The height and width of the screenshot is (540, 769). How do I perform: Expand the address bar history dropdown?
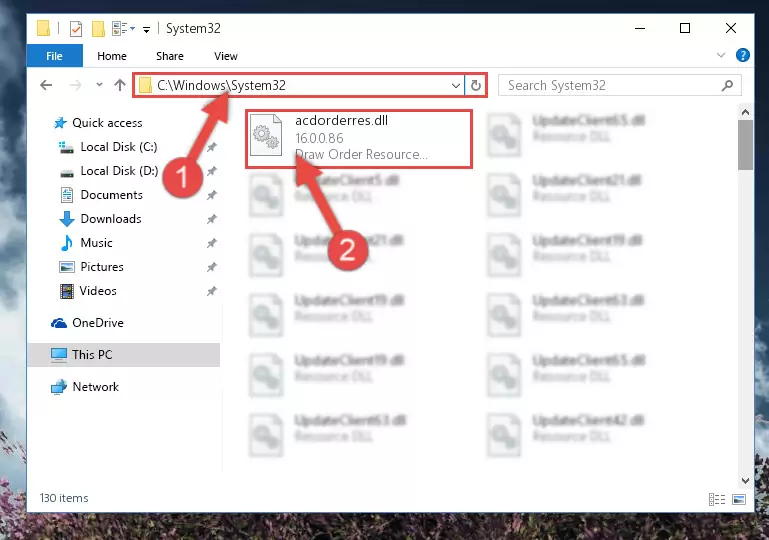pyautogui.click(x=456, y=86)
